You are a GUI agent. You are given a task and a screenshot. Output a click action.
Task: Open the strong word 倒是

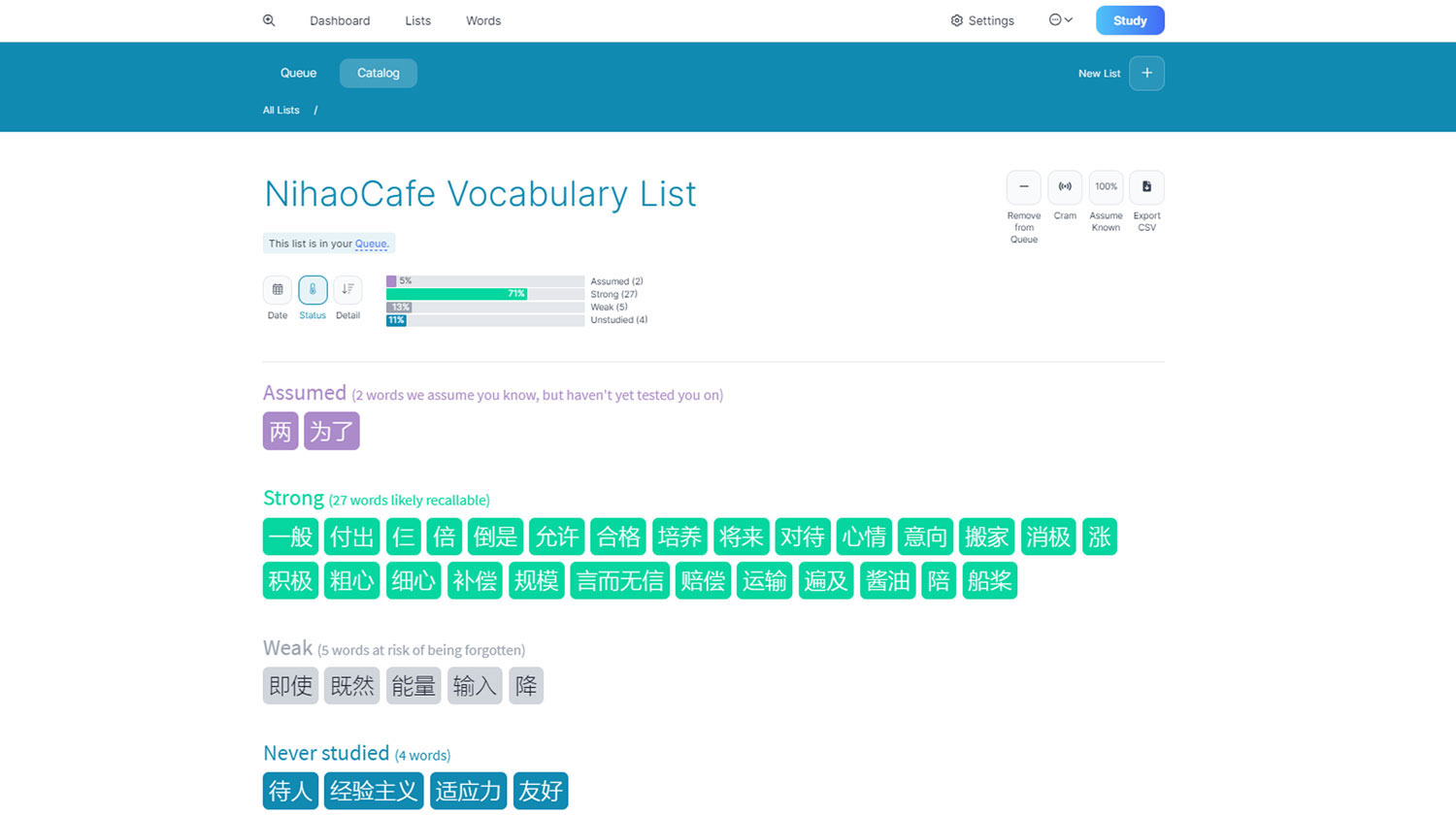(495, 537)
